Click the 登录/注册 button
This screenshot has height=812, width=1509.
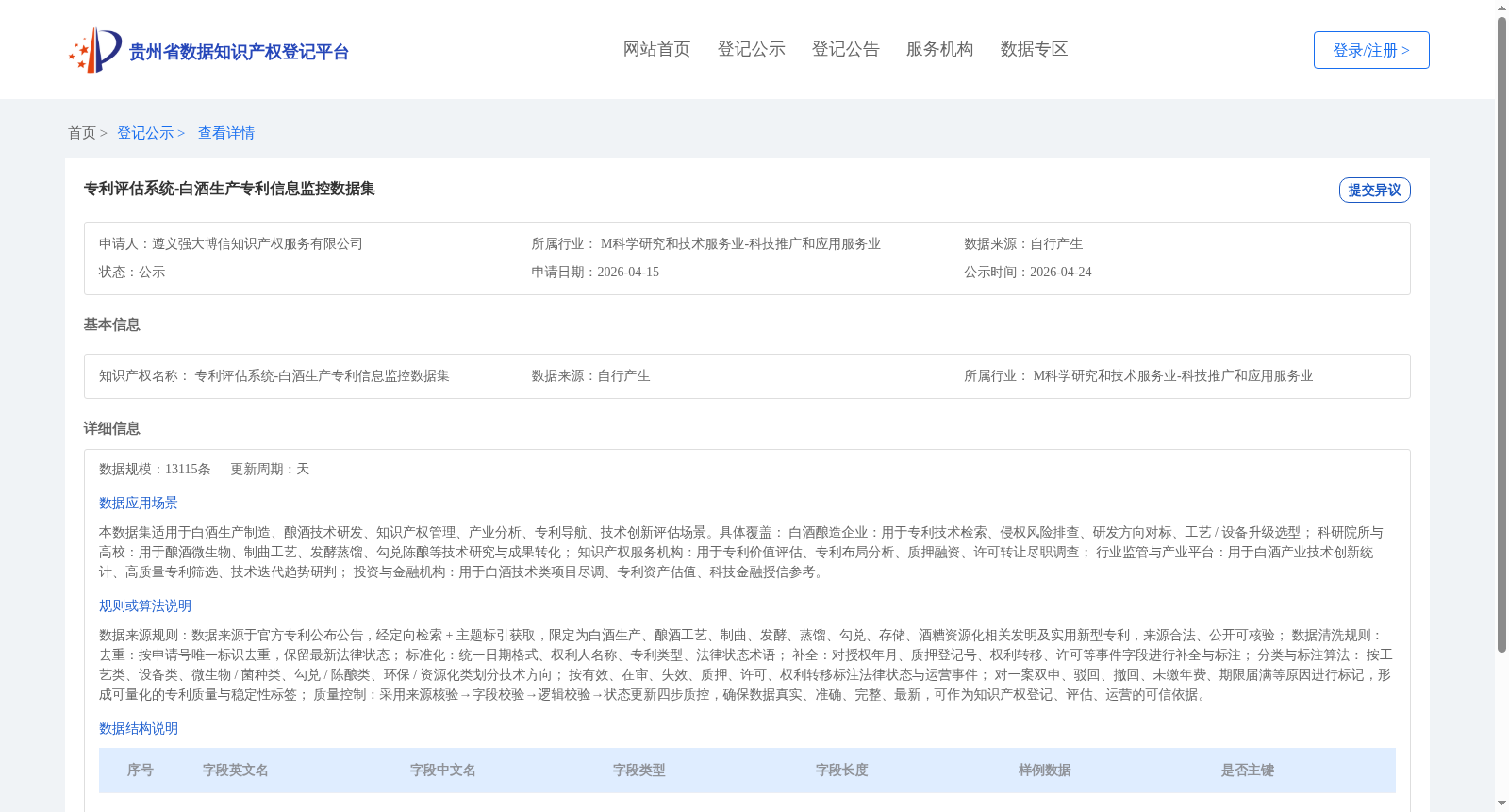(1371, 50)
